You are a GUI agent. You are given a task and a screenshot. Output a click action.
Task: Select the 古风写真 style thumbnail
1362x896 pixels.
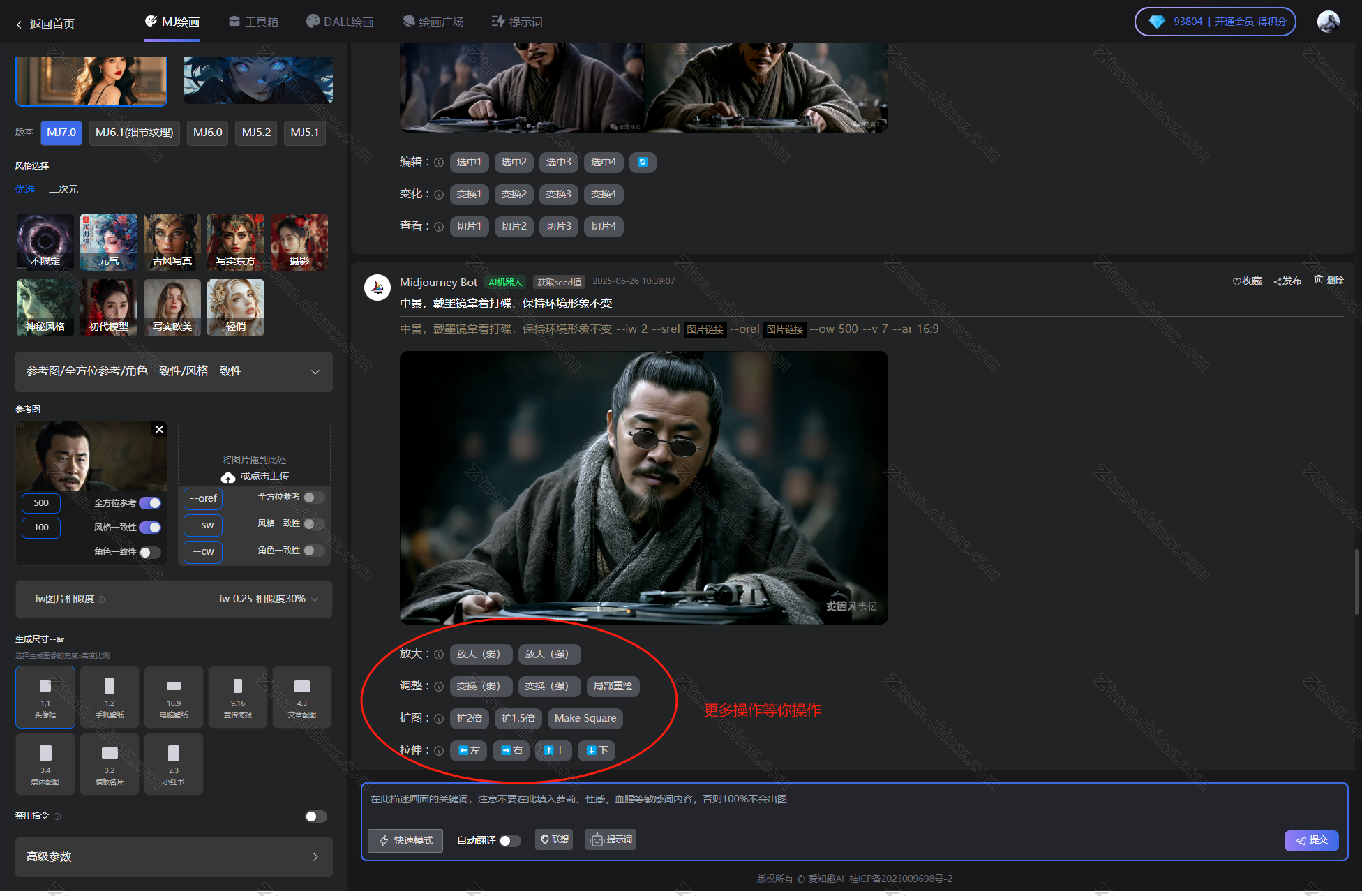tap(172, 241)
